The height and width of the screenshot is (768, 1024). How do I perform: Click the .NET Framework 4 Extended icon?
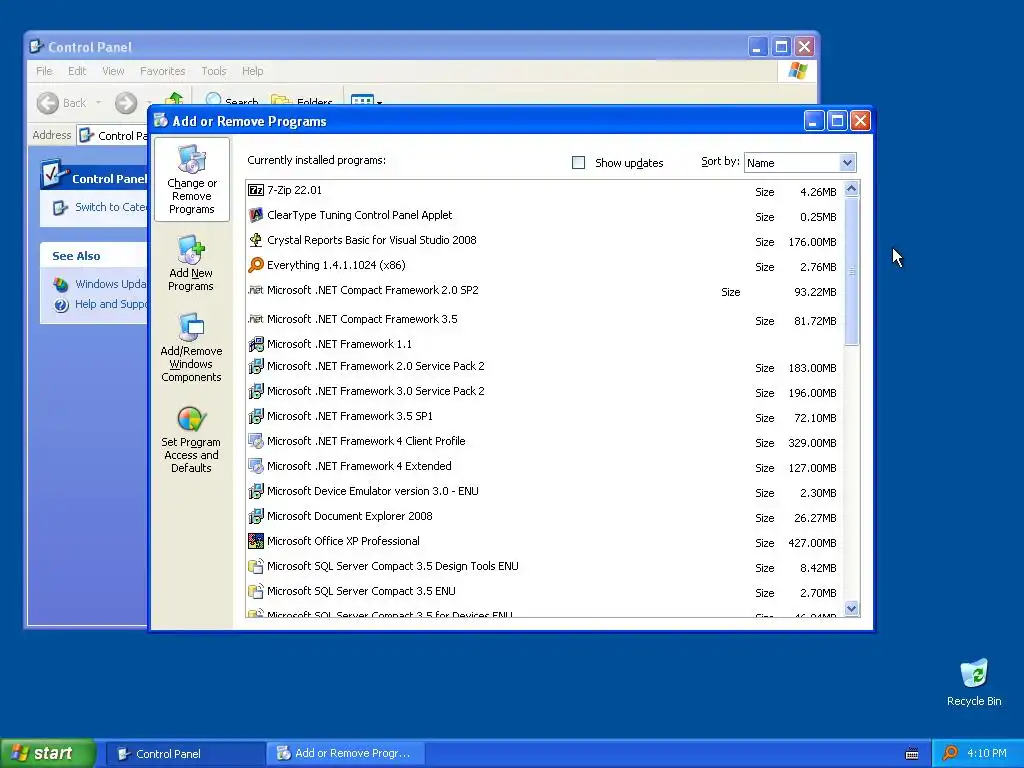tap(256, 466)
